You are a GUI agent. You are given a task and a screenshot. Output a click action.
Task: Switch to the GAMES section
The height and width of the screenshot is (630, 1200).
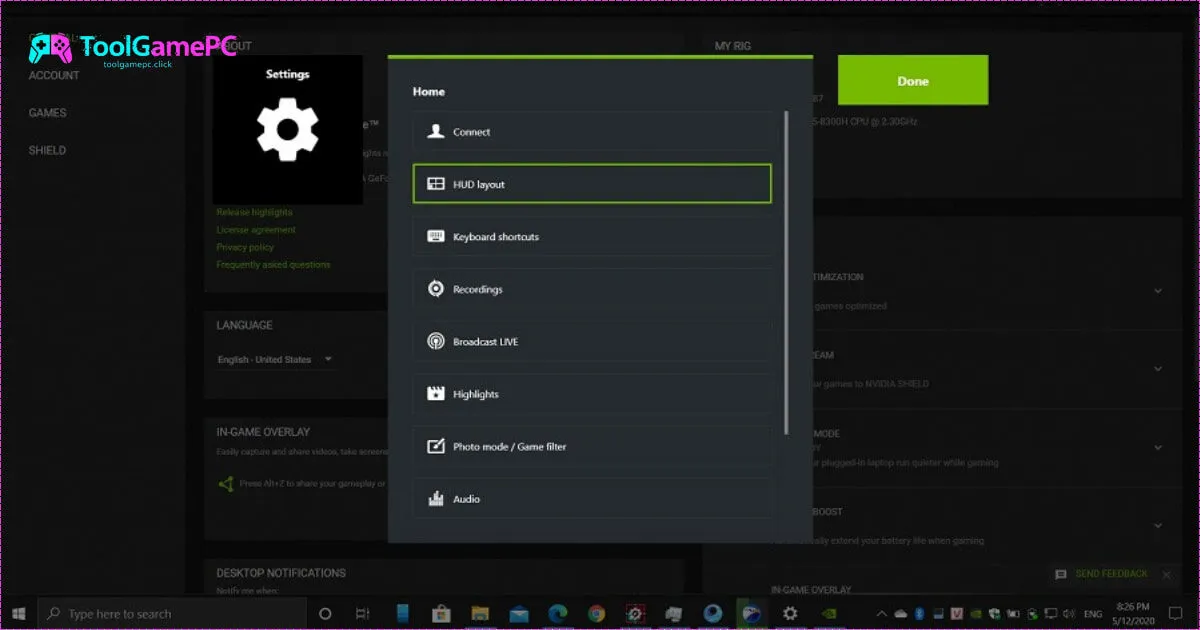point(50,112)
